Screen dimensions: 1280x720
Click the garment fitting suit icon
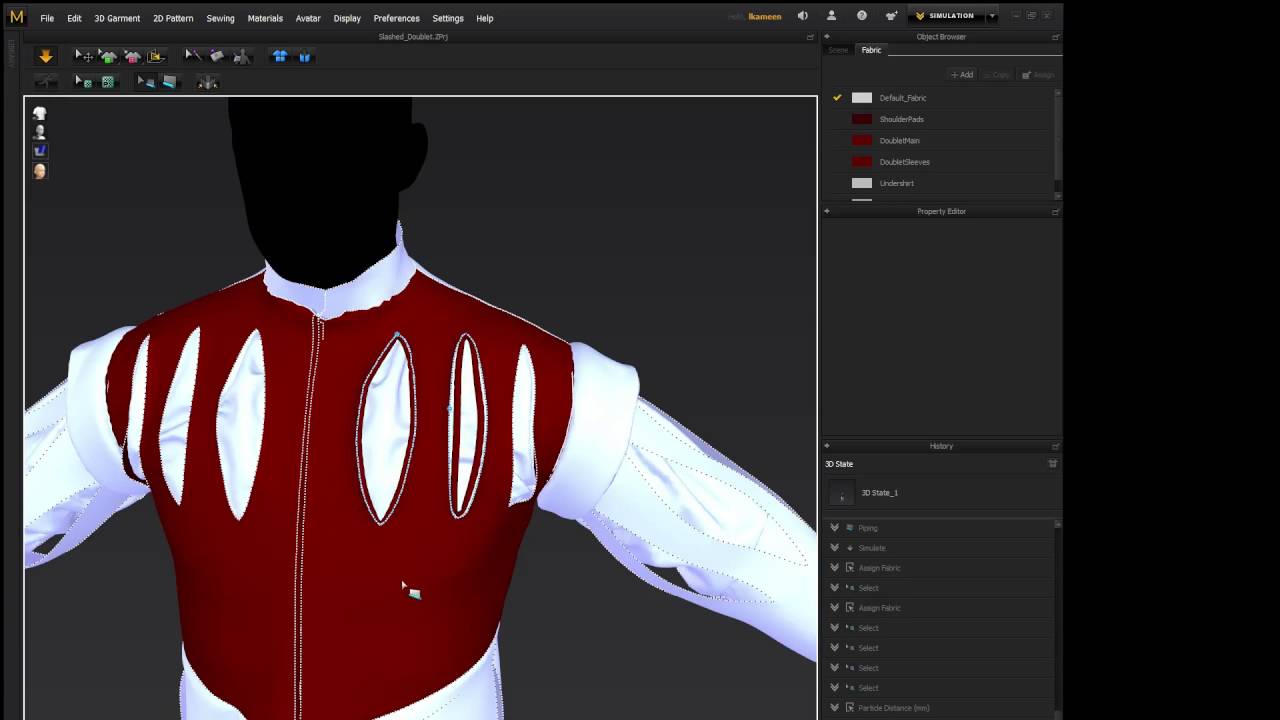click(x=208, y=82)
